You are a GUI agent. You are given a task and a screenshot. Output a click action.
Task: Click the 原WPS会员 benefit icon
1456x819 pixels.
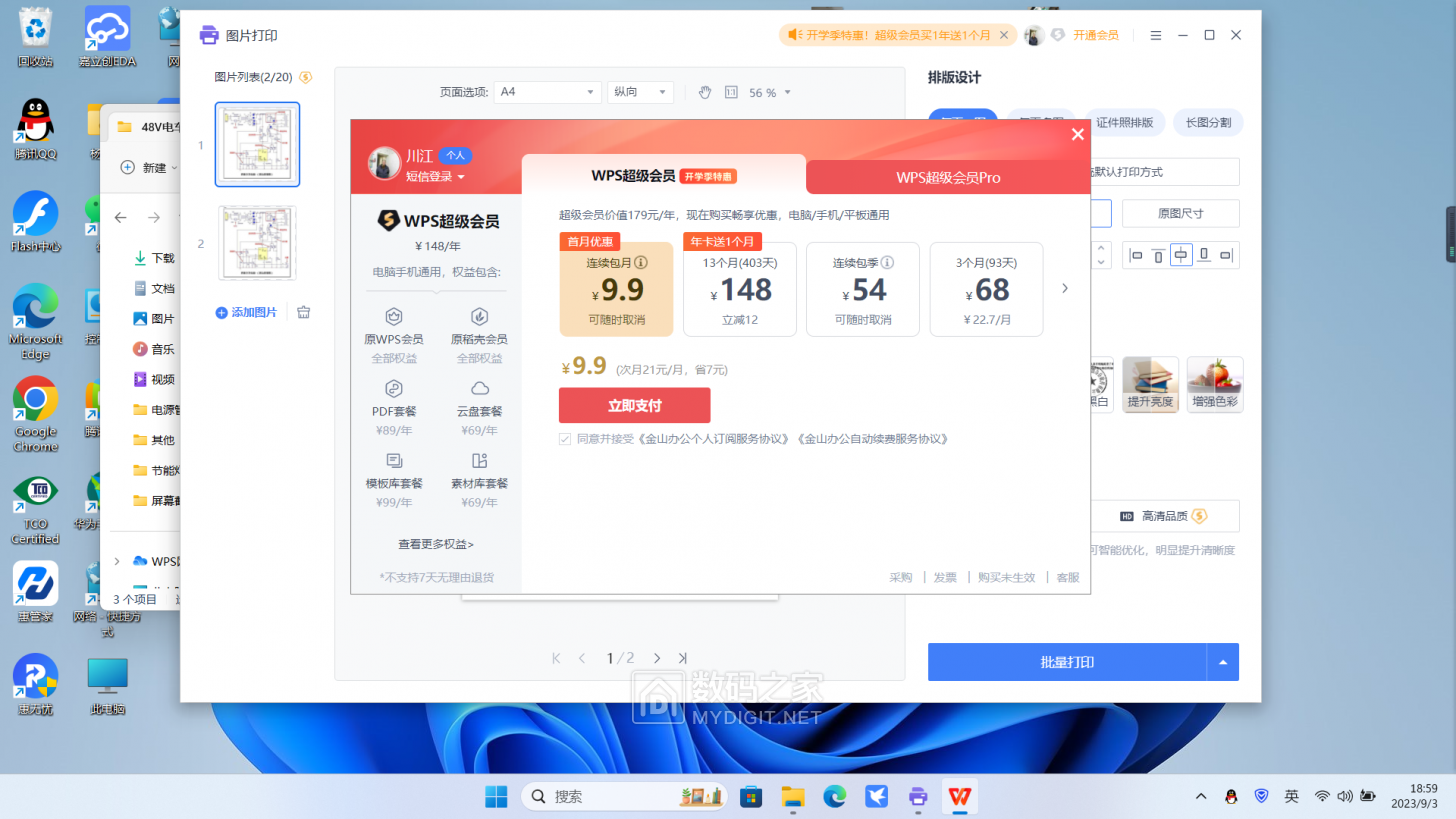pyautogui.click(x=394, y=316)
